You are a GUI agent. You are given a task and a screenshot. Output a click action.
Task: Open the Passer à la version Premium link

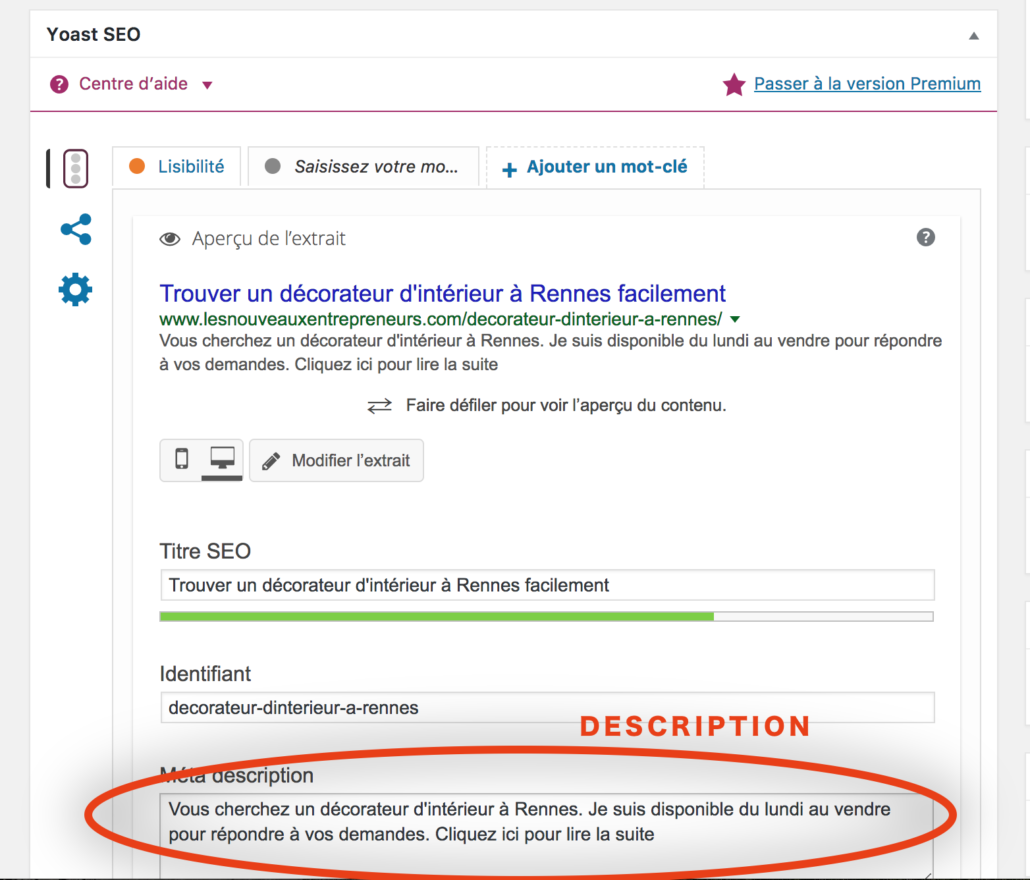867,84
